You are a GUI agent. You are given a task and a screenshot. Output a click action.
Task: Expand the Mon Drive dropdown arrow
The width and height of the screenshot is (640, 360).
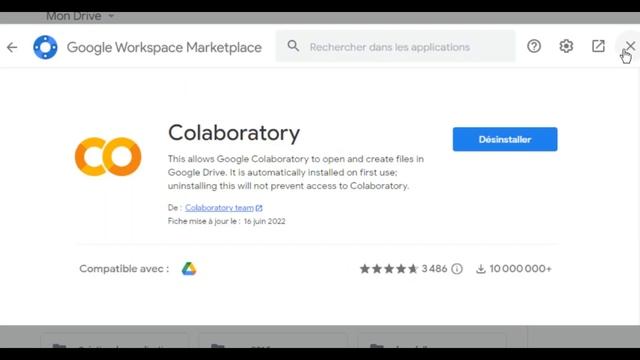coord(111,16)
